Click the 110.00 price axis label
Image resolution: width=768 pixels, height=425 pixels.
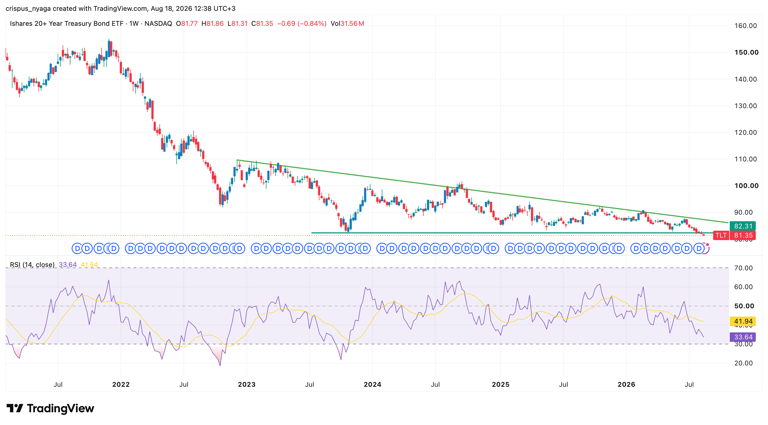point(745,159)
